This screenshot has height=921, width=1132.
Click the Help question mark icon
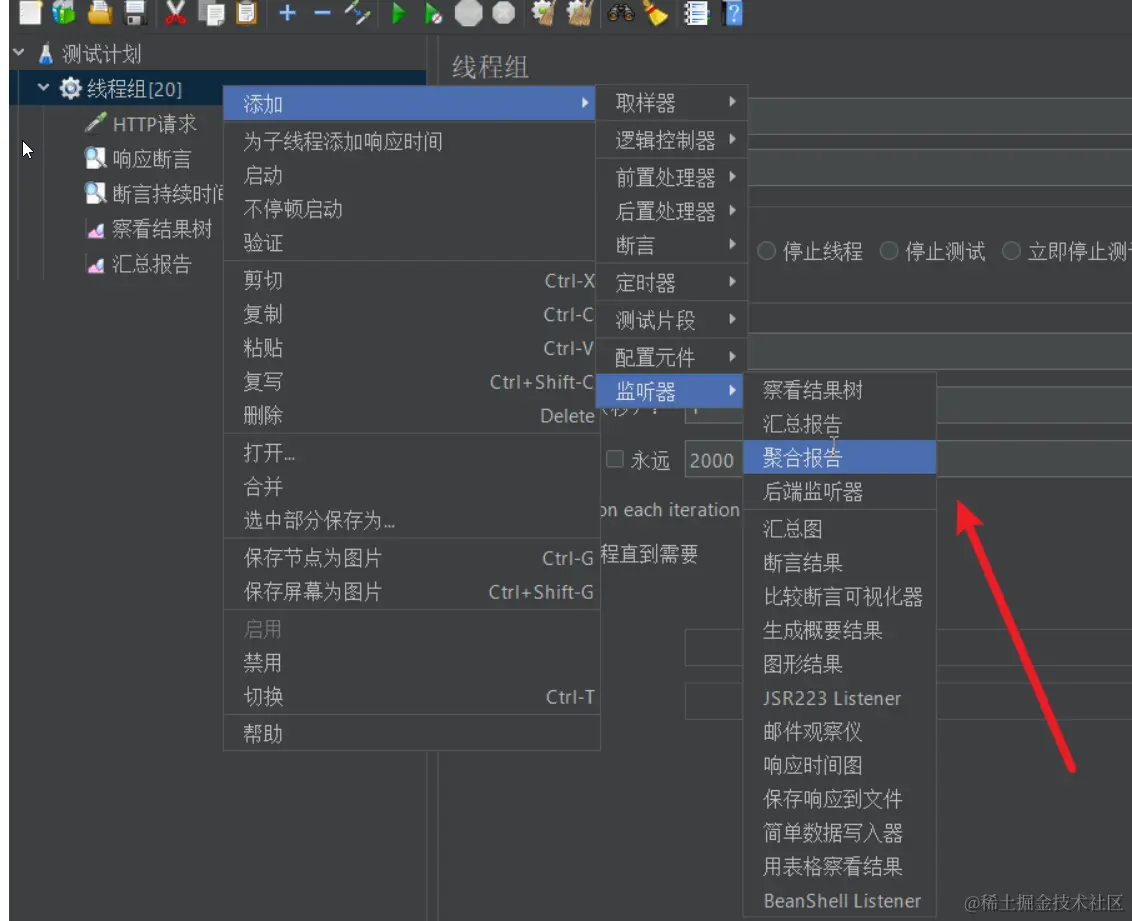(x=733, y=14)
